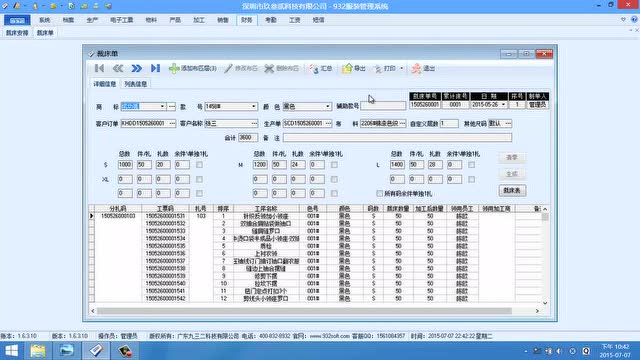
Task: Open the 生产 menu
Action: (92, 20)
